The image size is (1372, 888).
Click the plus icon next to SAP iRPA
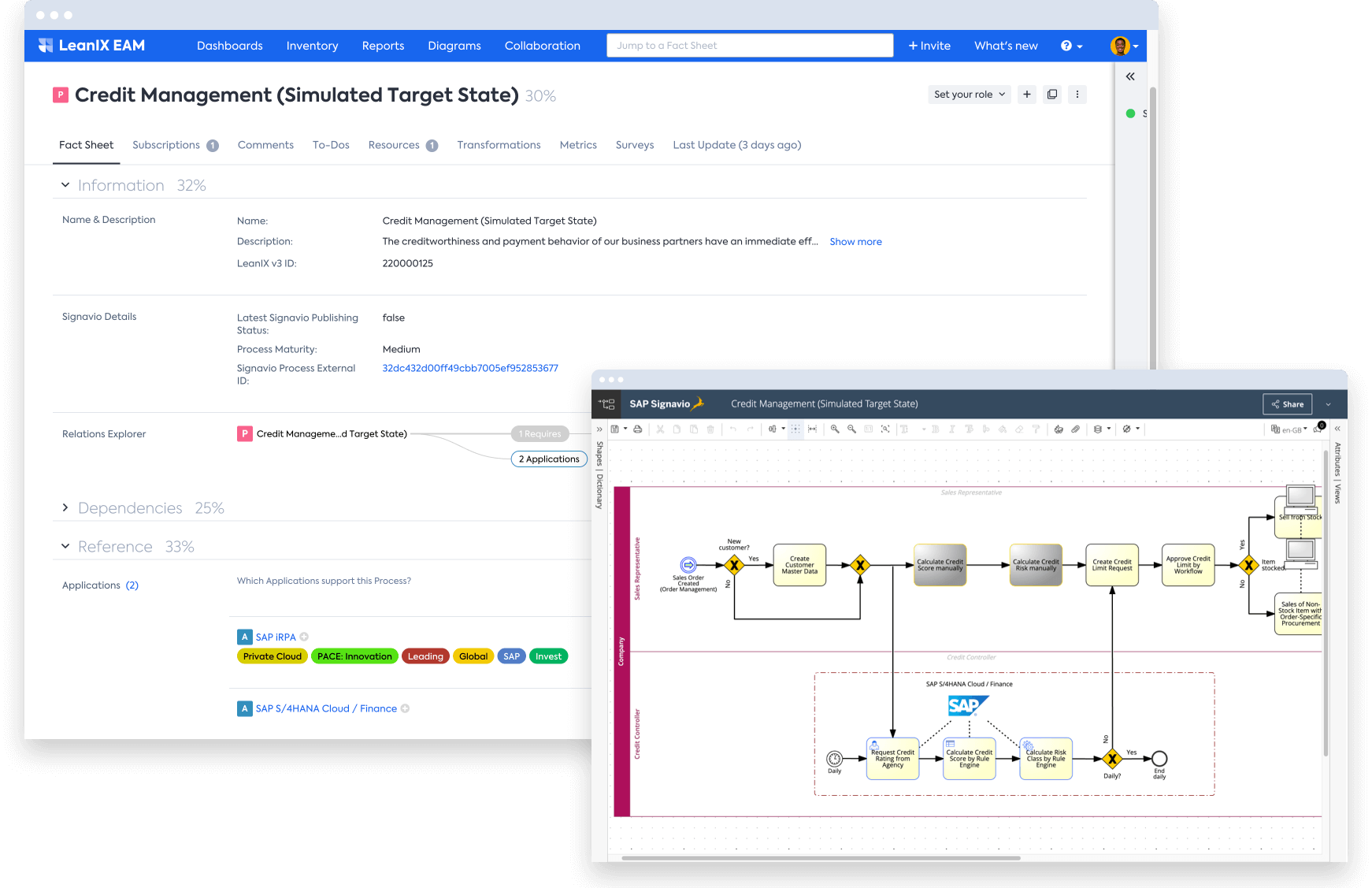click(x=304, y=637)
